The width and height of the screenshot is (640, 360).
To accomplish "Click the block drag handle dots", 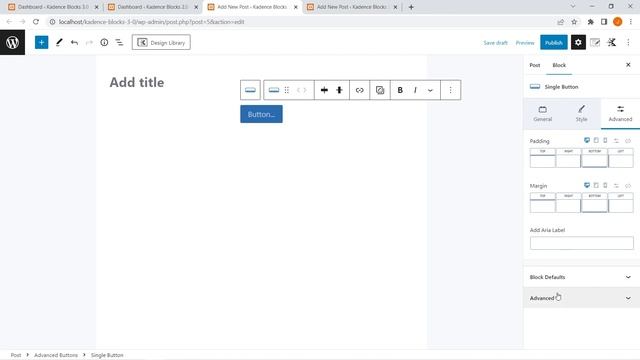I will pyautogui.click(x=287, y=90).
